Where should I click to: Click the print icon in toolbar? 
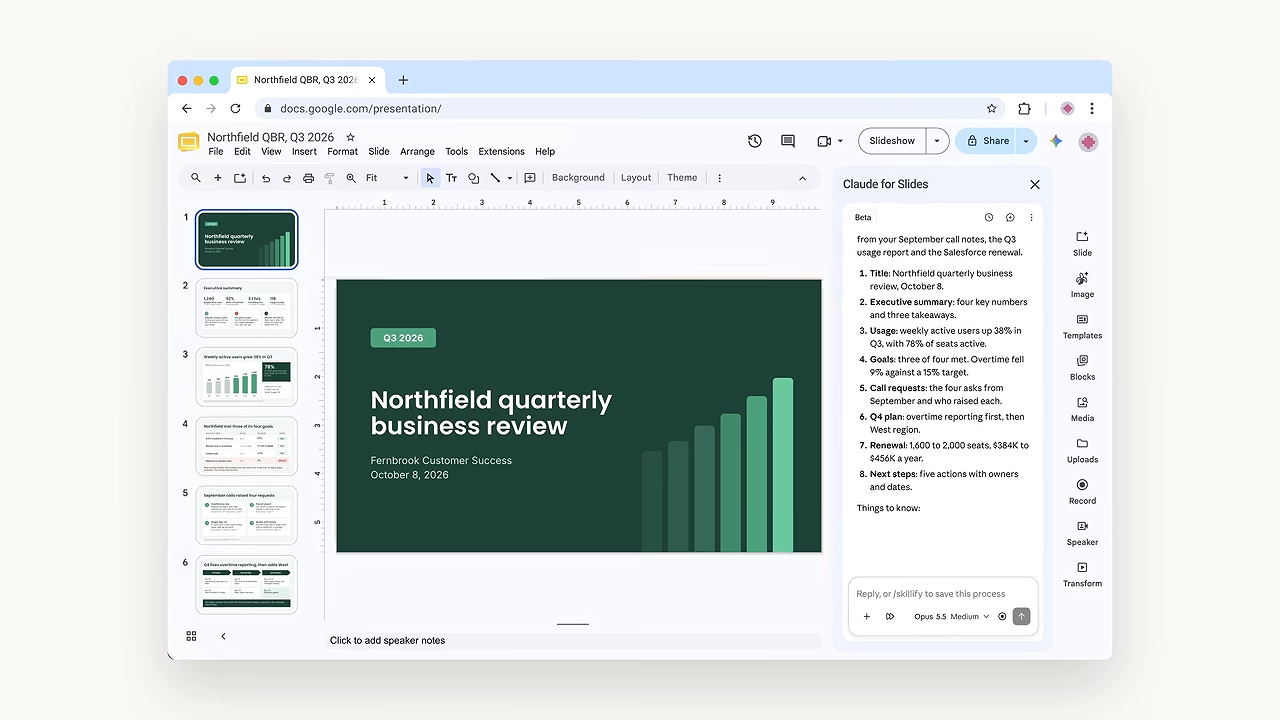[x=308, y=178]
